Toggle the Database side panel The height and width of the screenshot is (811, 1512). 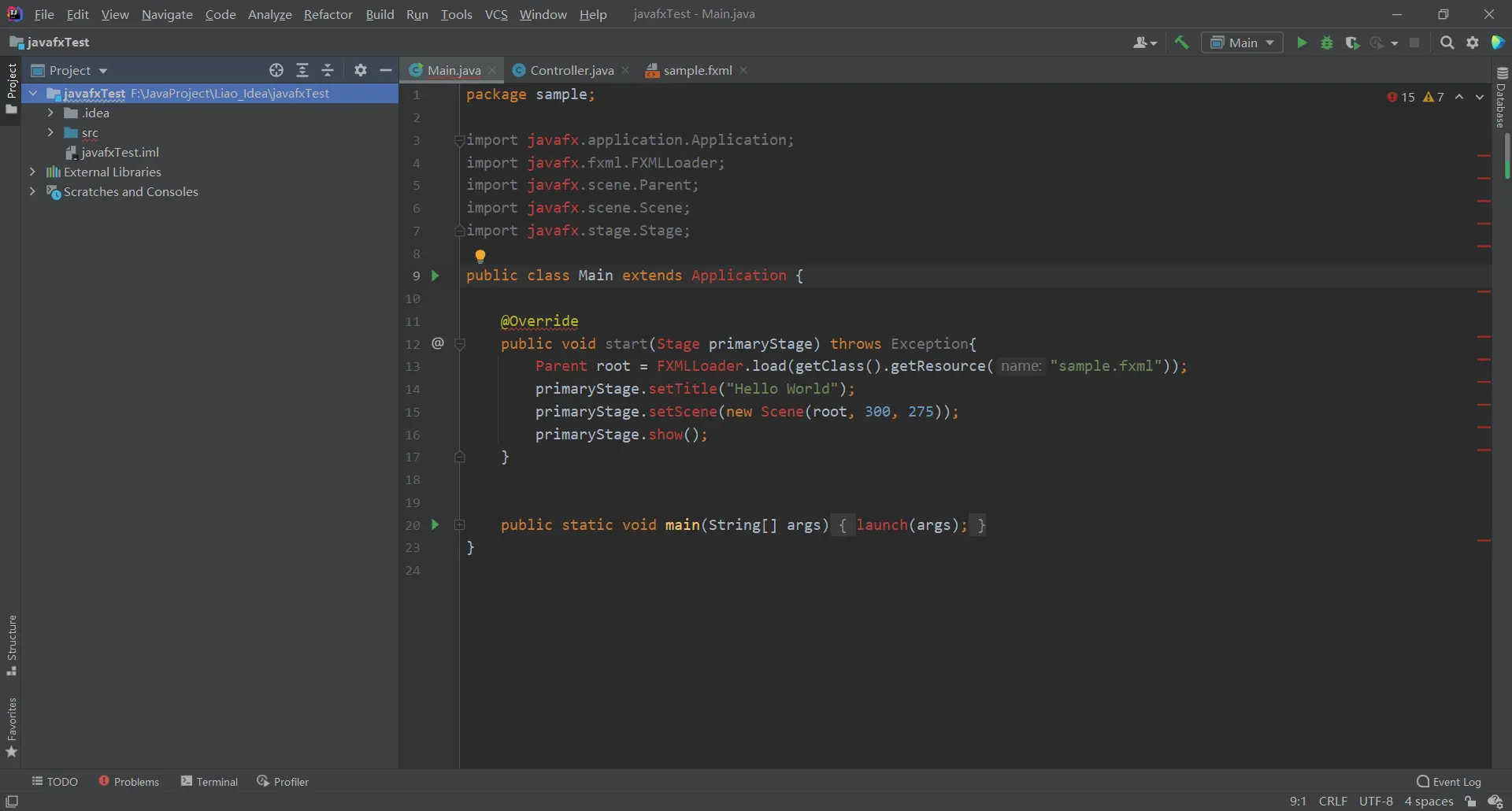click(x=1501, y=98)
